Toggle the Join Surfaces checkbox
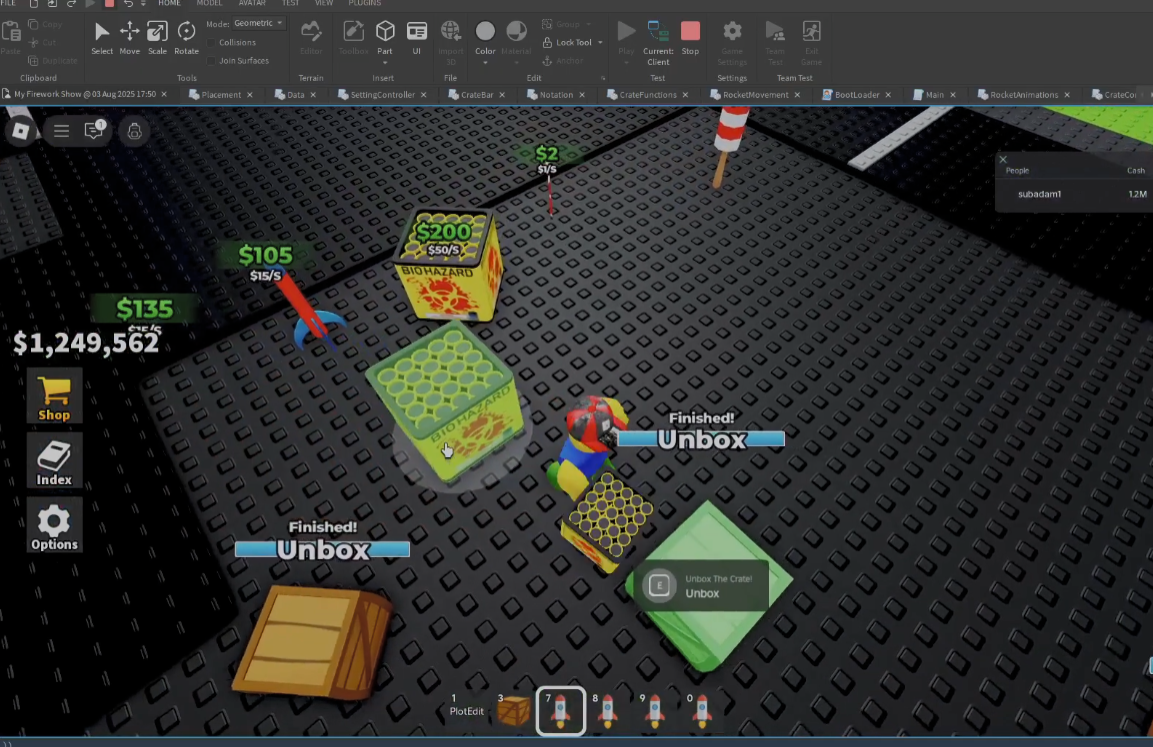Screen dimensions: 1153x747 [x=211, y=61]
